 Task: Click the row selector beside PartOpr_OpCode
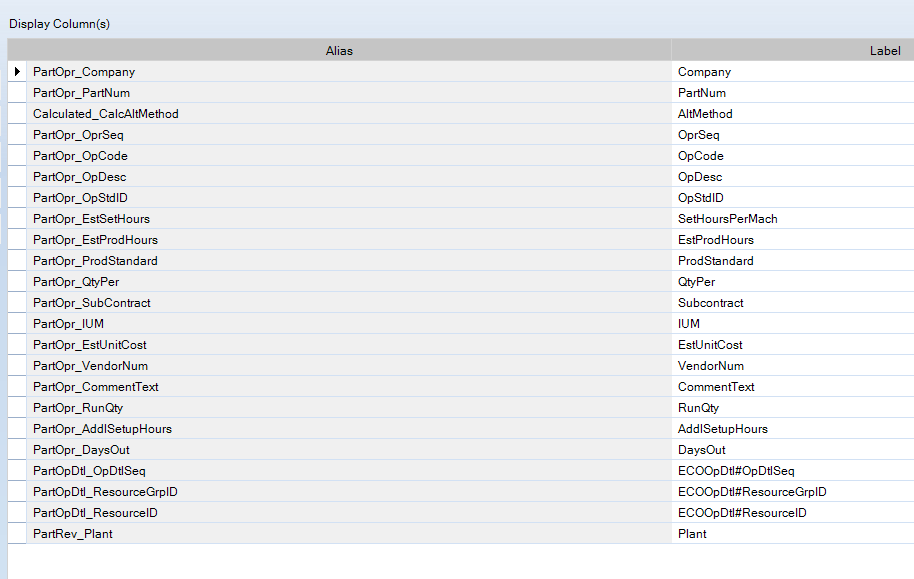[17, 156]
